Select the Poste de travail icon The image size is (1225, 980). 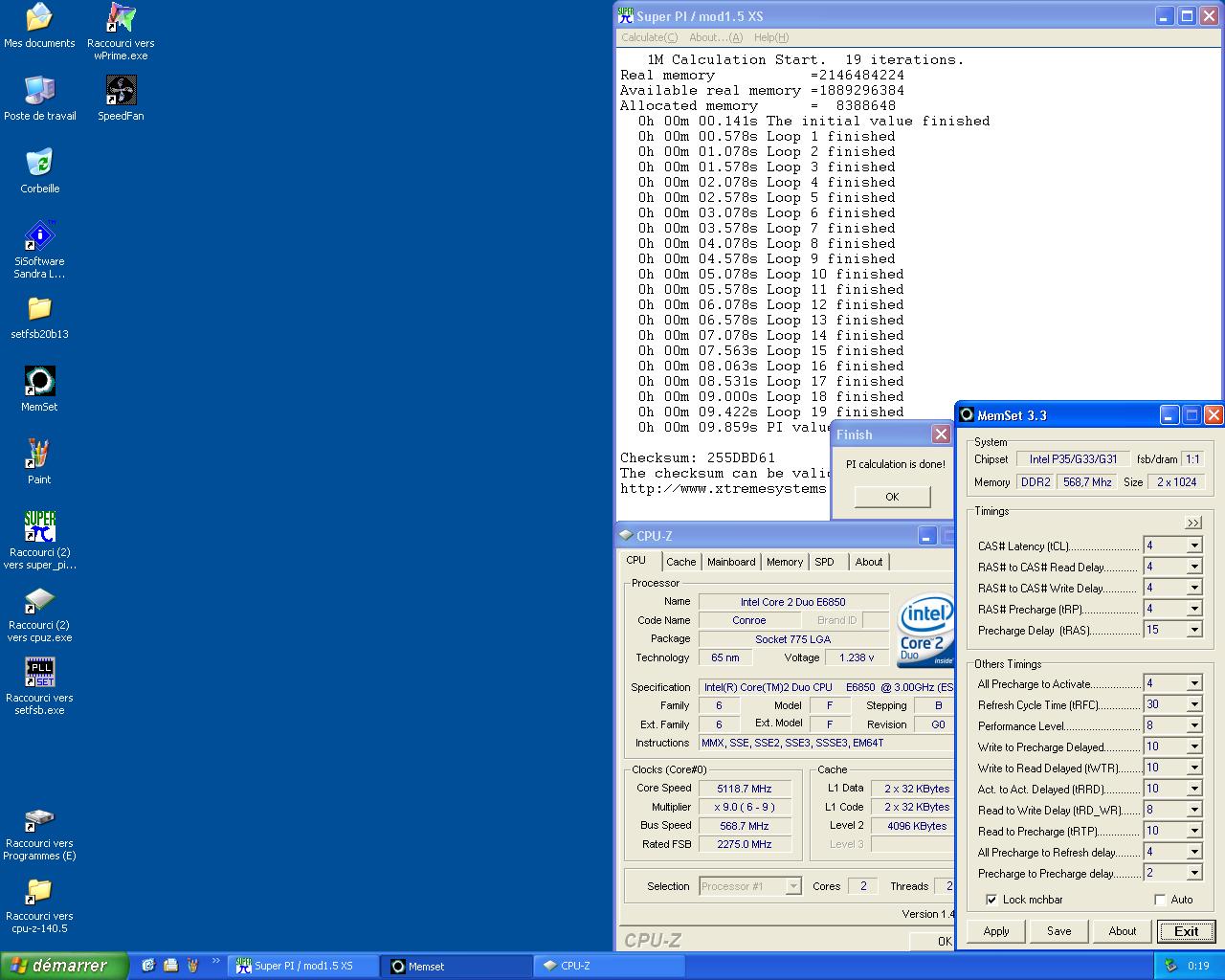coord(39,90)
